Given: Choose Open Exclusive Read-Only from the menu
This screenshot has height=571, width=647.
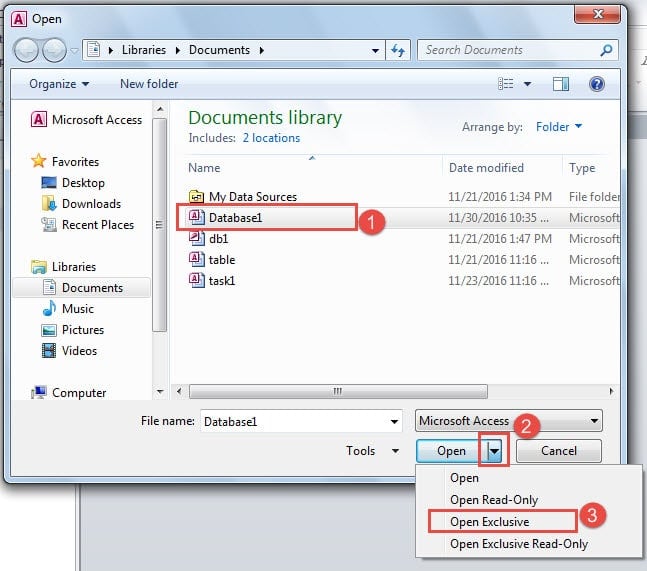Looking at the screenshot, I should coord(519,544).
